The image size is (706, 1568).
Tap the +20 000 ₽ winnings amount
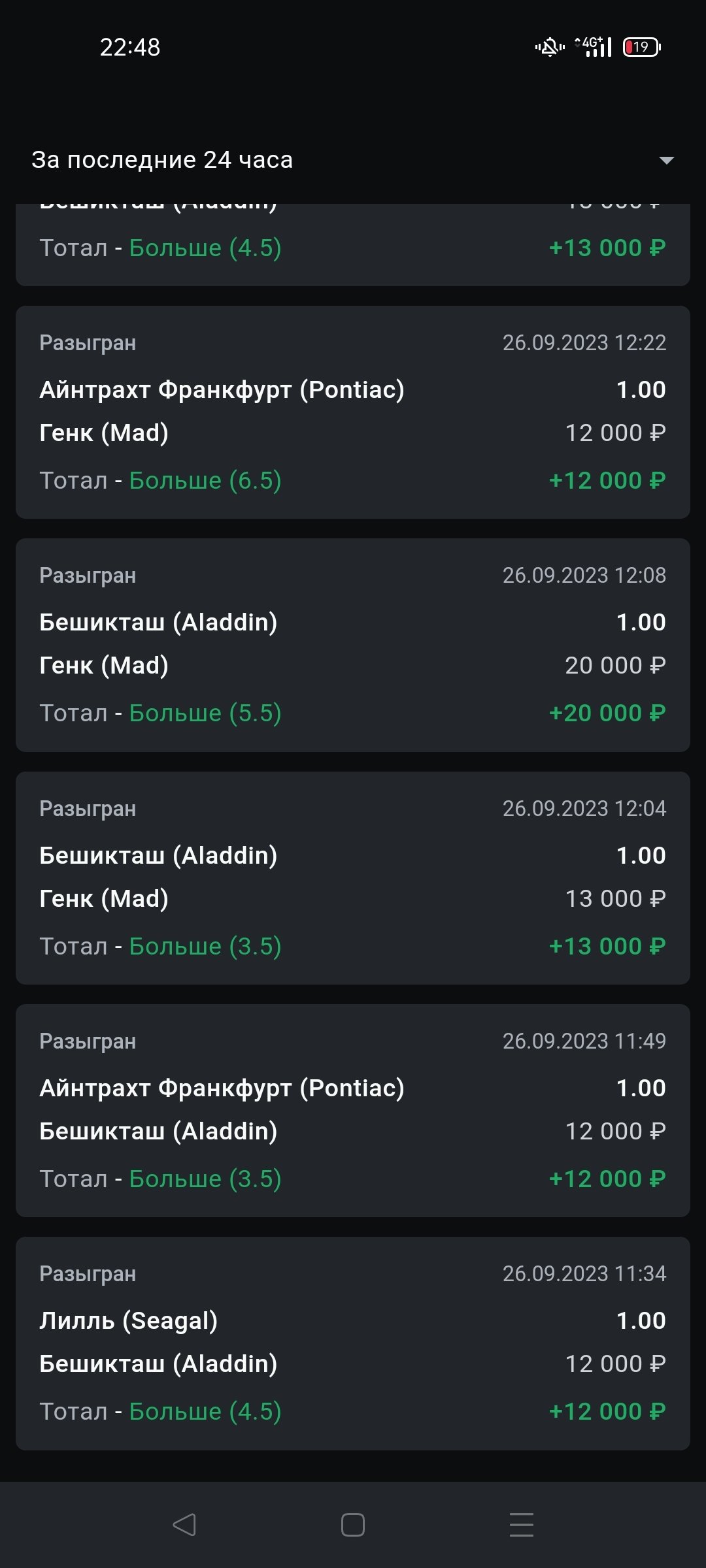(x=607, y=713)
